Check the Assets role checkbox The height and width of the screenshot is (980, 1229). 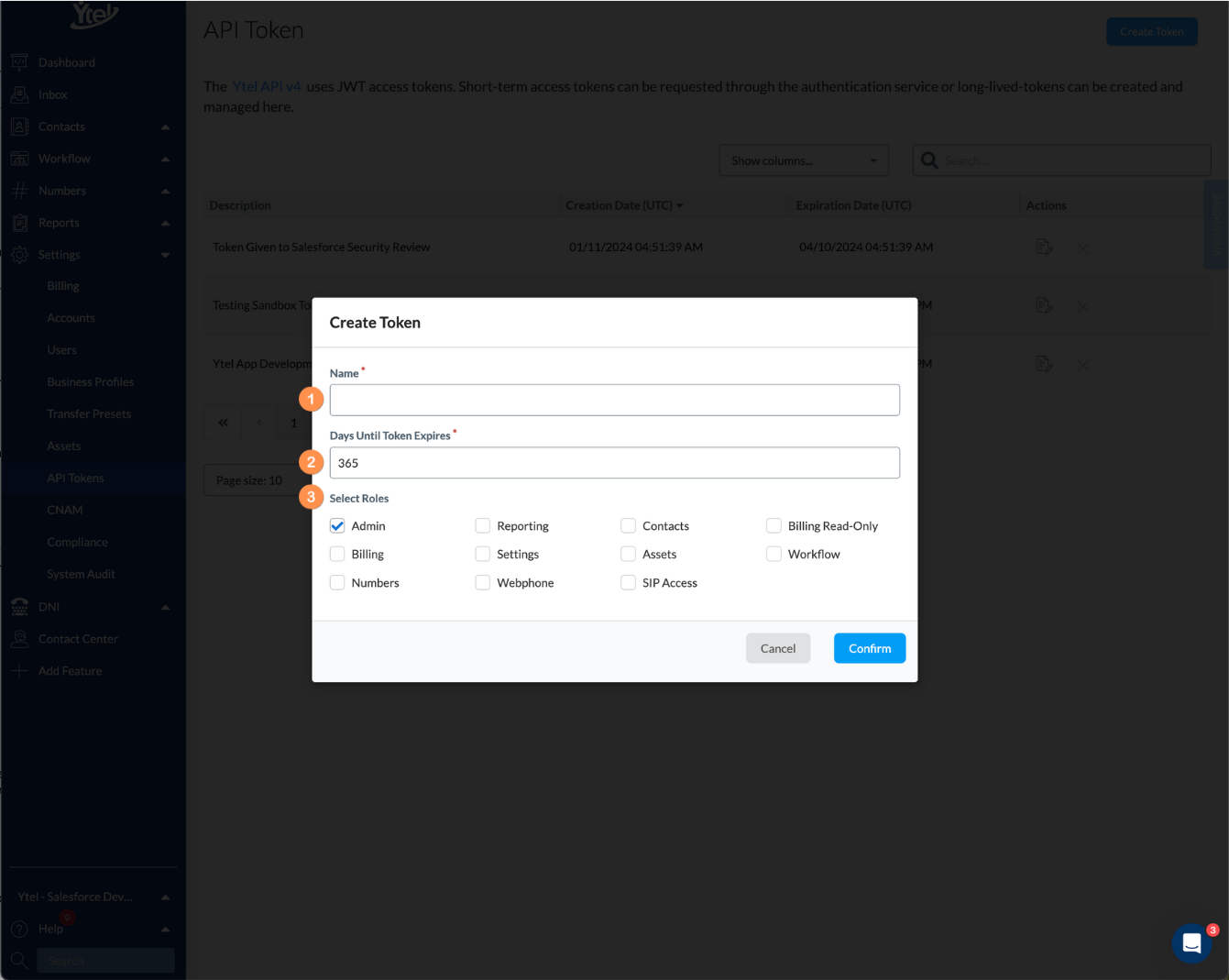(628, 554)
